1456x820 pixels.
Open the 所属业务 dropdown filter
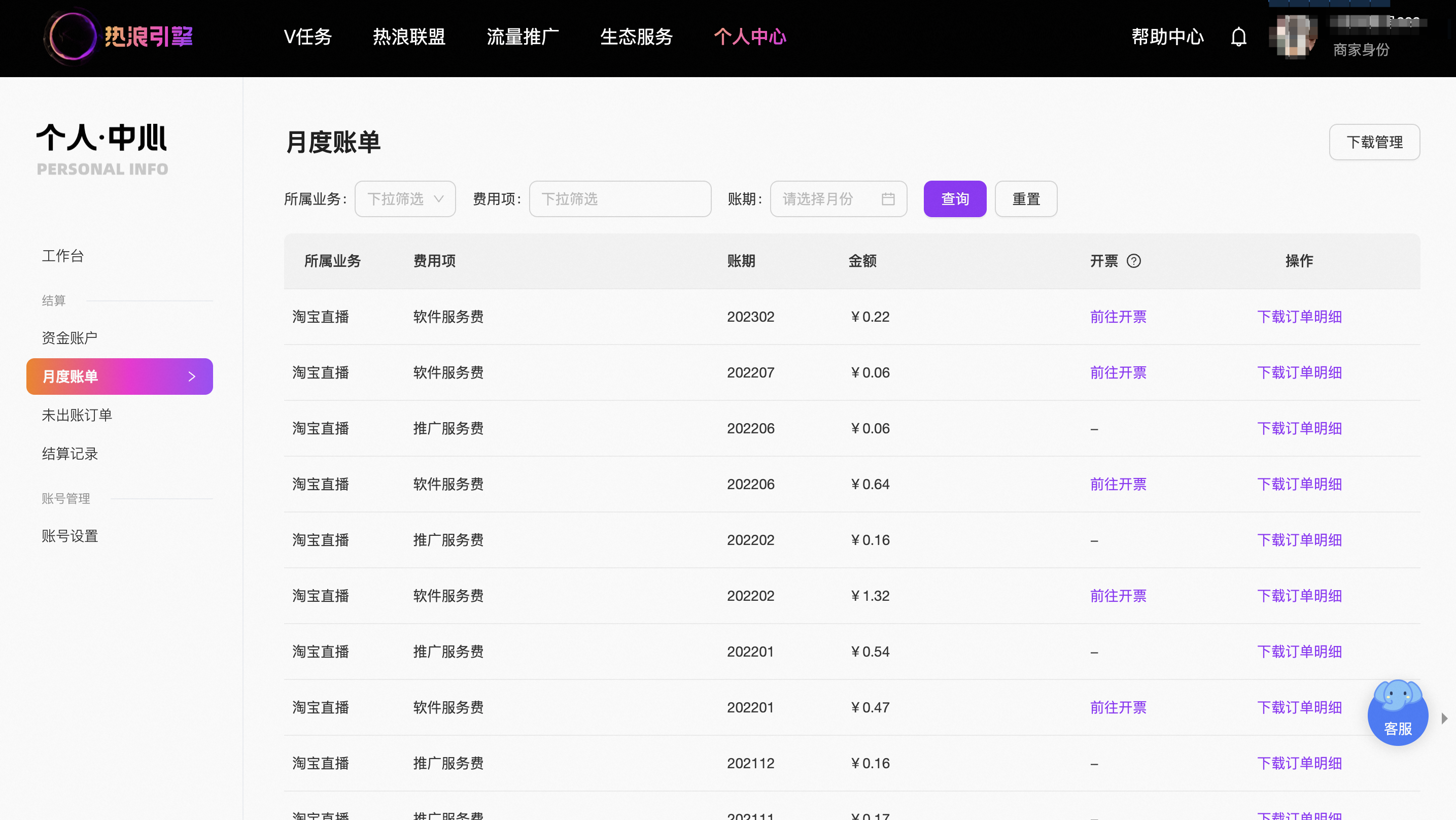pos(405,198)
